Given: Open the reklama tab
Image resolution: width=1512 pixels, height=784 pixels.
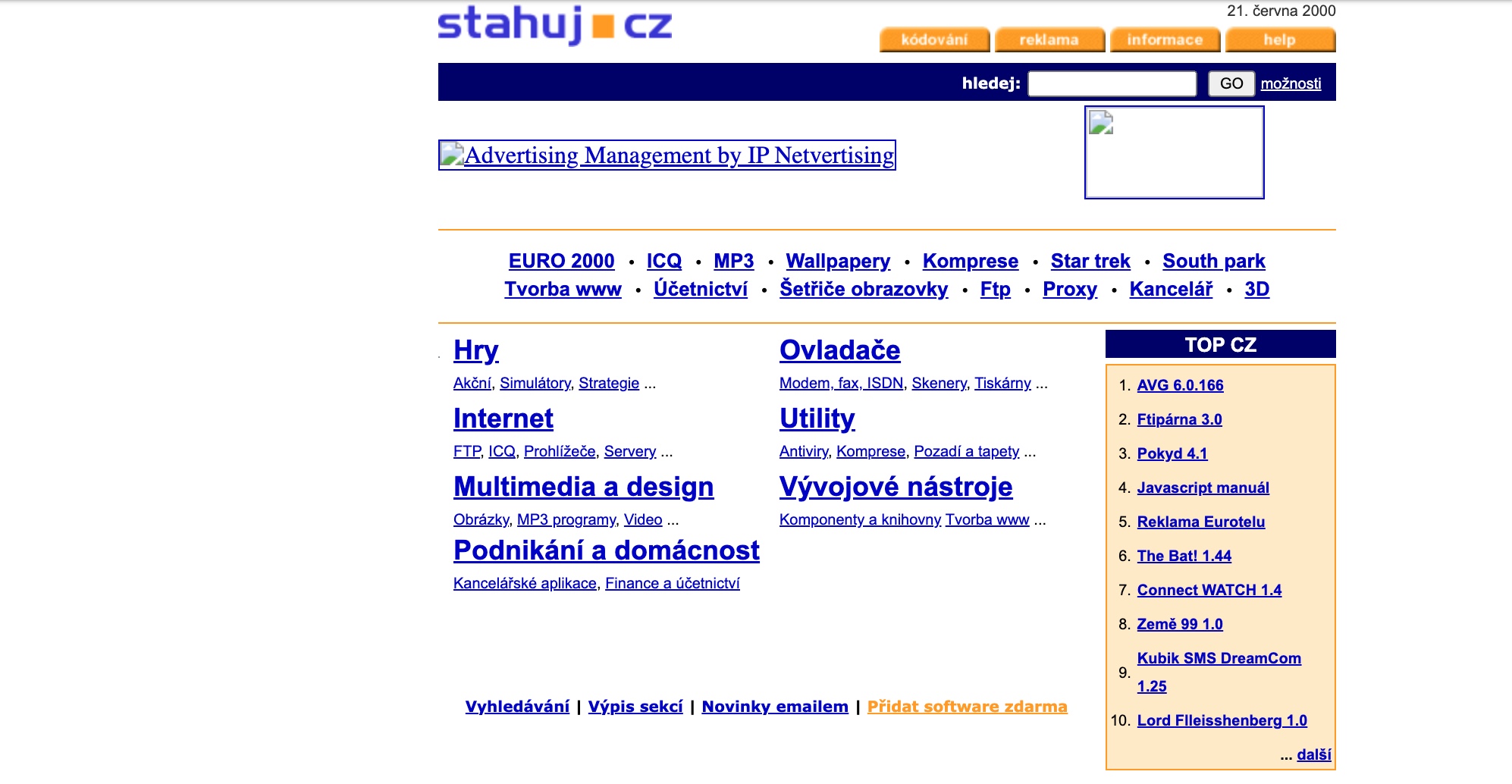Looking at the screenshot, I should (1049, 39).
